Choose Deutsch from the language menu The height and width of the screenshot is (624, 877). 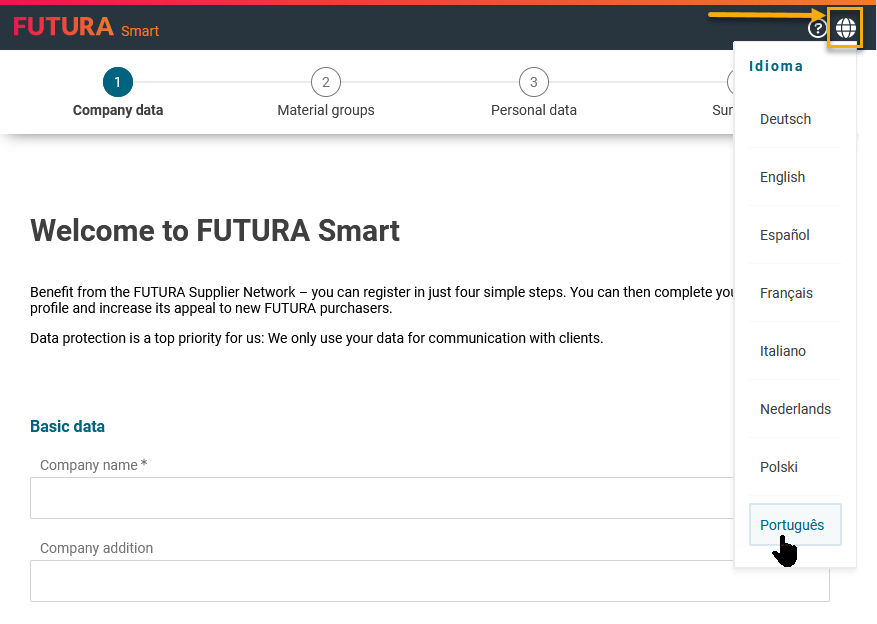(785, 119)
